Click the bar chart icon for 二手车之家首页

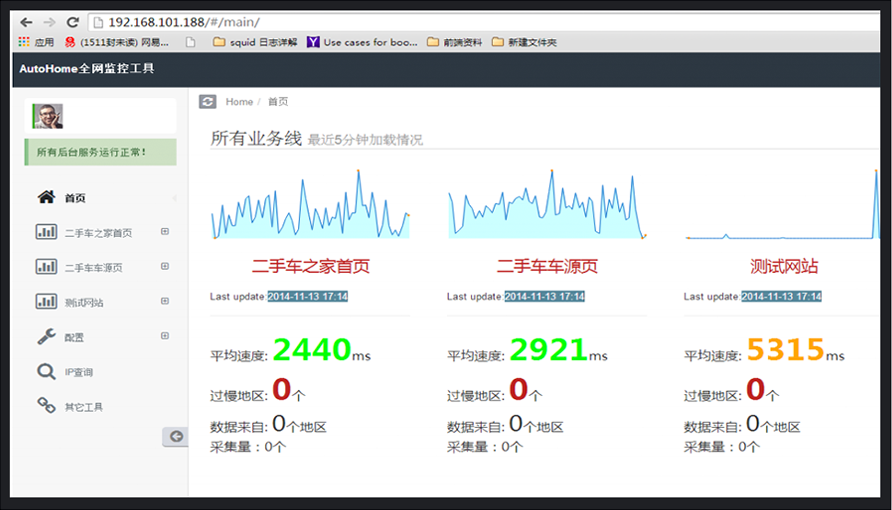(x=46, y=231)
